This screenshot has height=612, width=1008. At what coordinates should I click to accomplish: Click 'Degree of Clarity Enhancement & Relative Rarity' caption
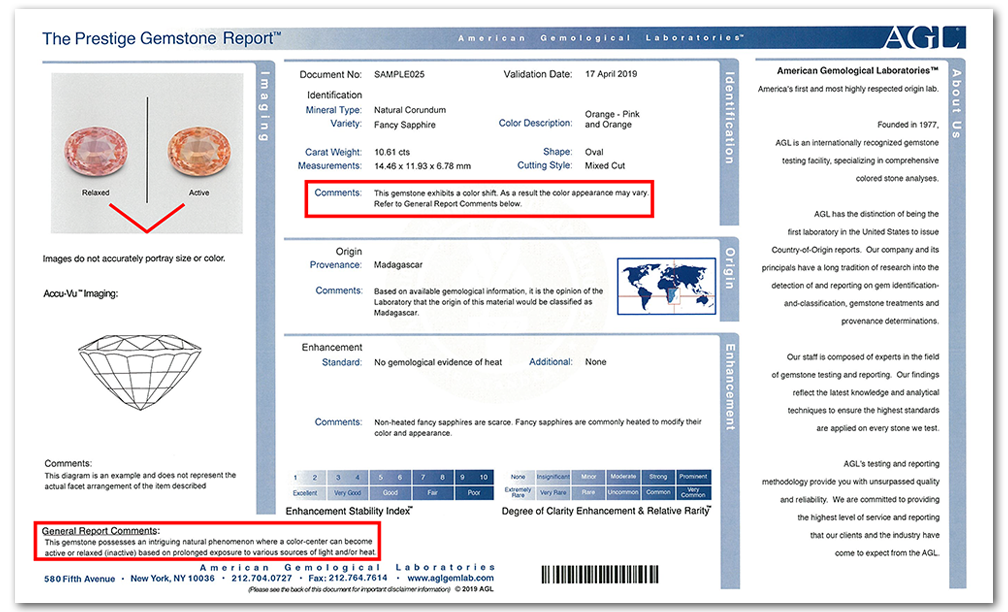pyautogui.click(x=606, y=511)
